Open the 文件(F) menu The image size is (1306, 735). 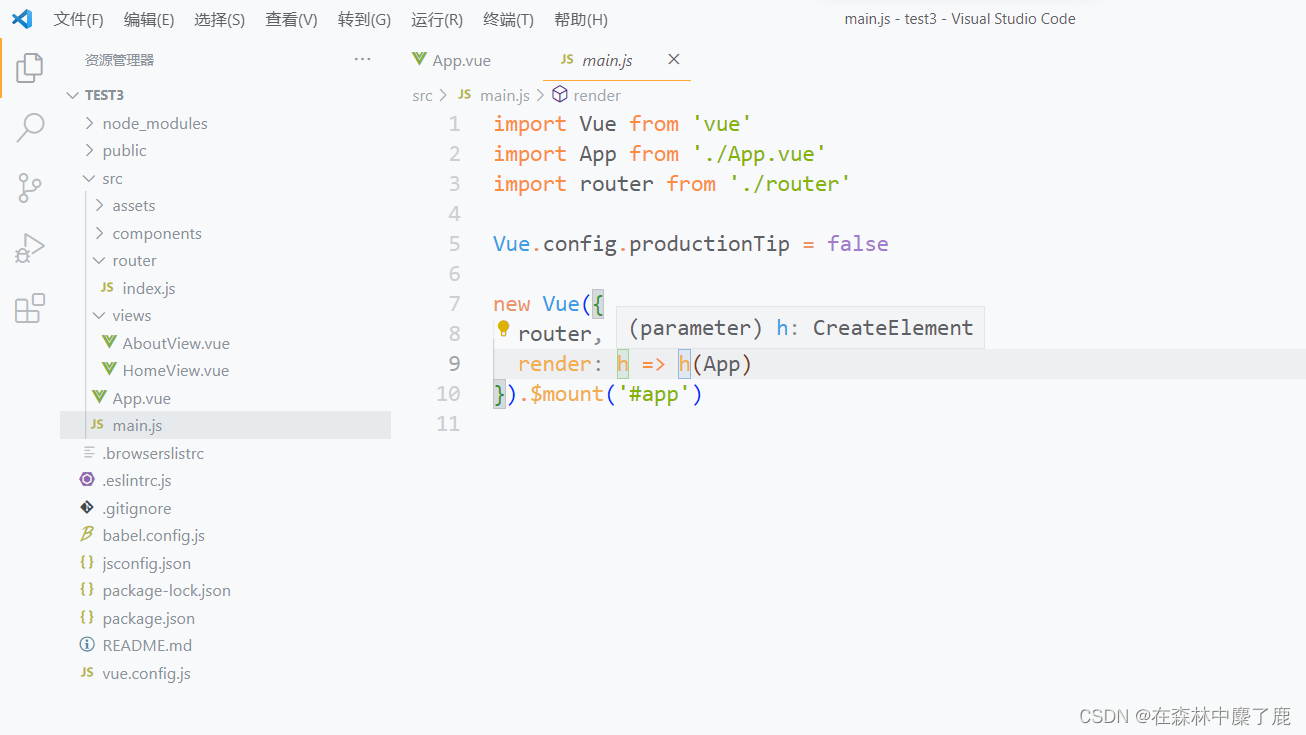tap(78, 20)
